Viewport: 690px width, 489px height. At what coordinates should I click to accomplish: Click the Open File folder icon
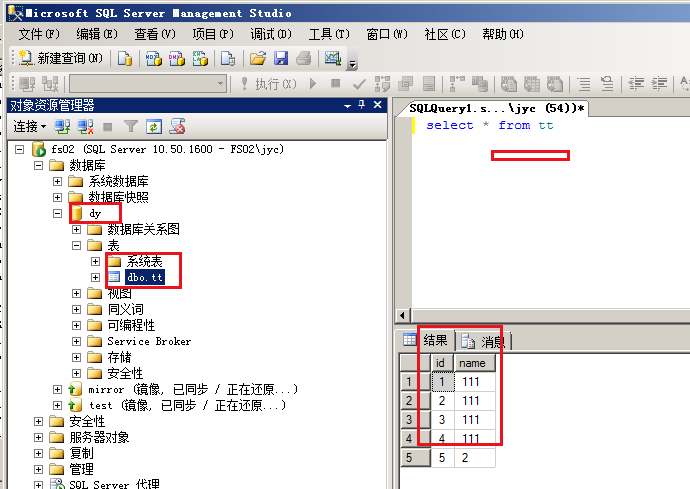pyautogui.click(x=258, y=58)
